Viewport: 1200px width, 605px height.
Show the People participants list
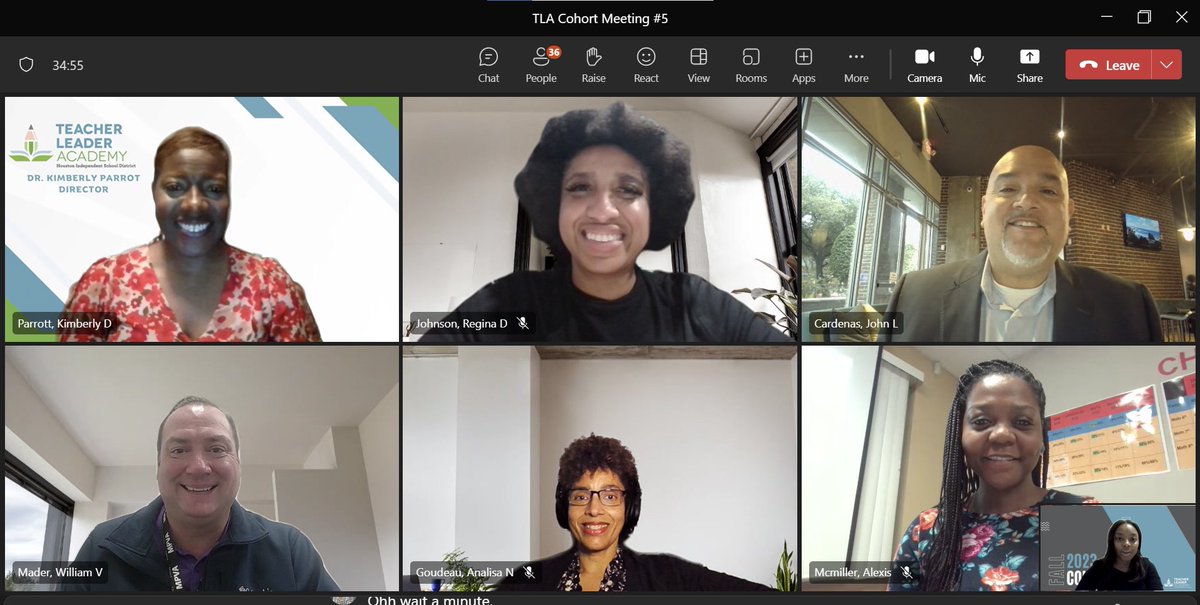541,65
